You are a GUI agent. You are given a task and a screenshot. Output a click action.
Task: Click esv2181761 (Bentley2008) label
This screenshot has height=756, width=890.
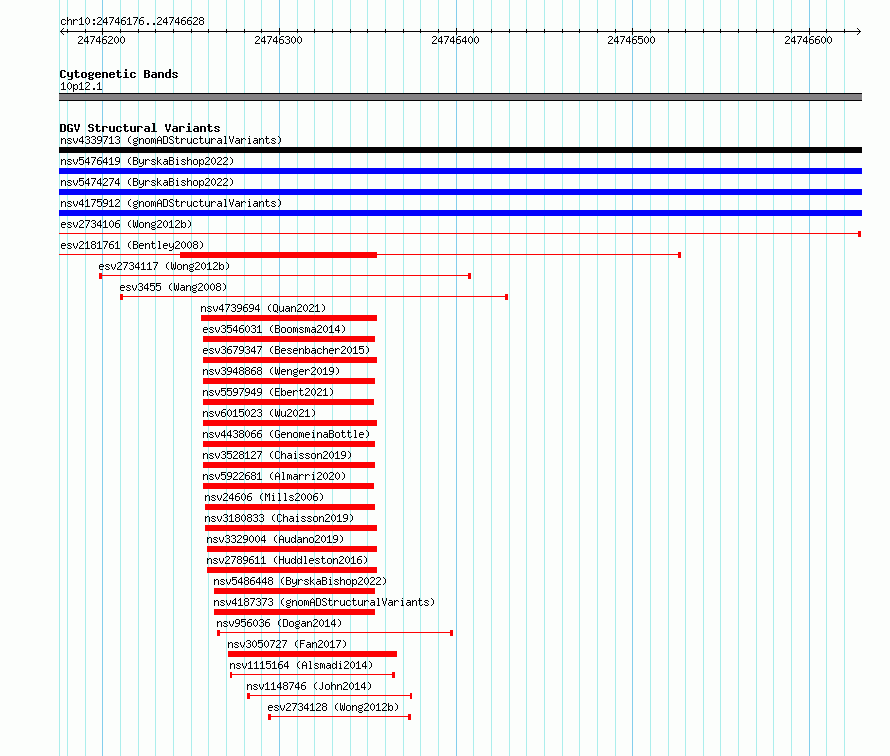pos(132,245)
